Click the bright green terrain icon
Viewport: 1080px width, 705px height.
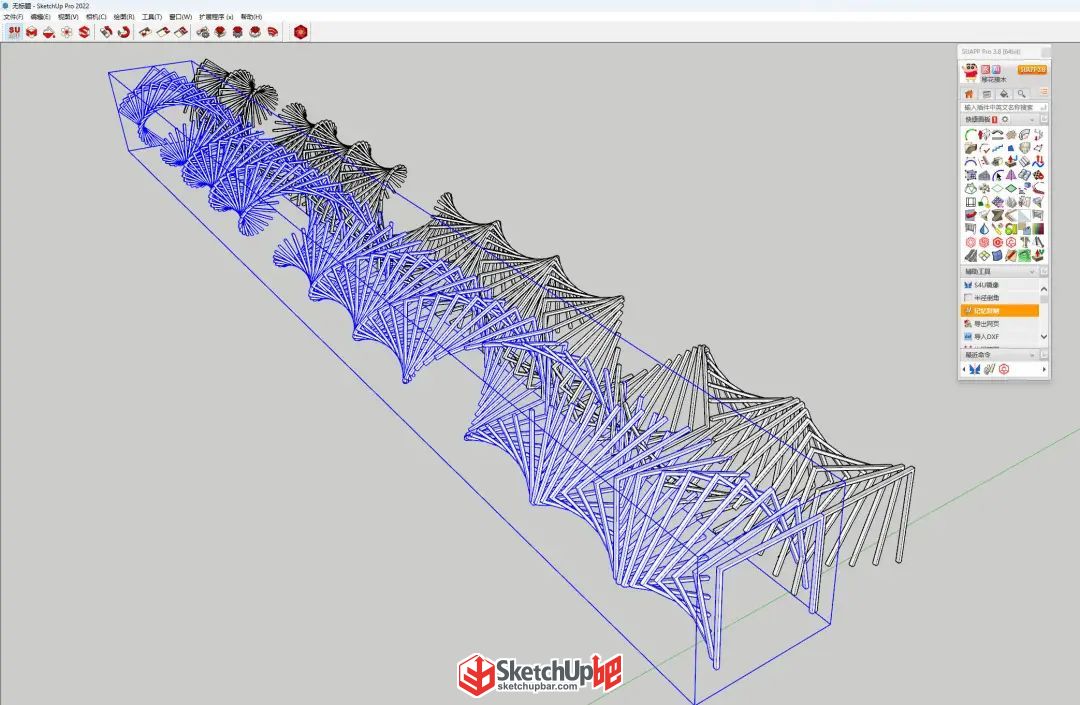tap(1024, 255)
